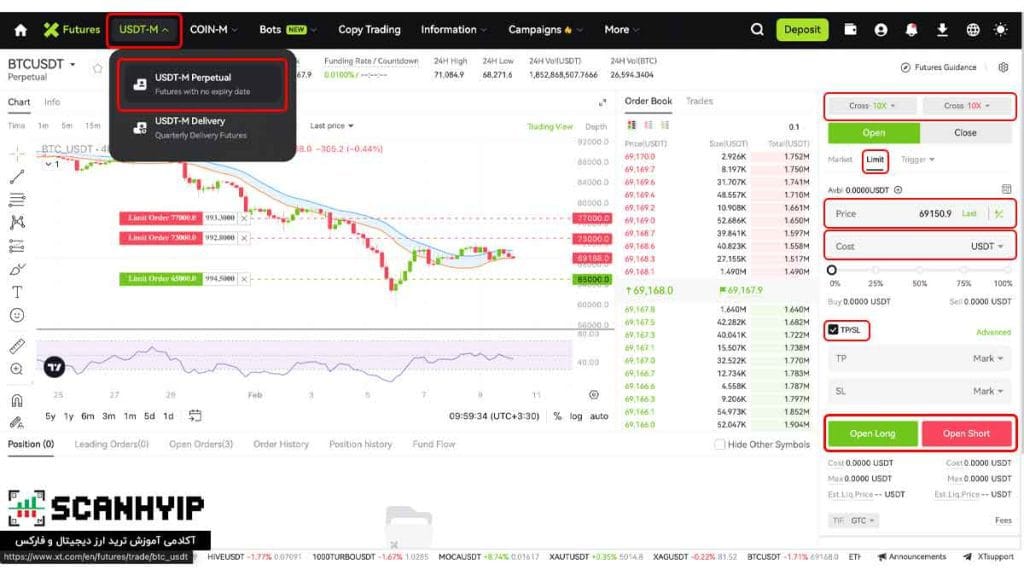
Task: Choose USDT-M Delivery menu entry
Action: (x=202, y=128)
